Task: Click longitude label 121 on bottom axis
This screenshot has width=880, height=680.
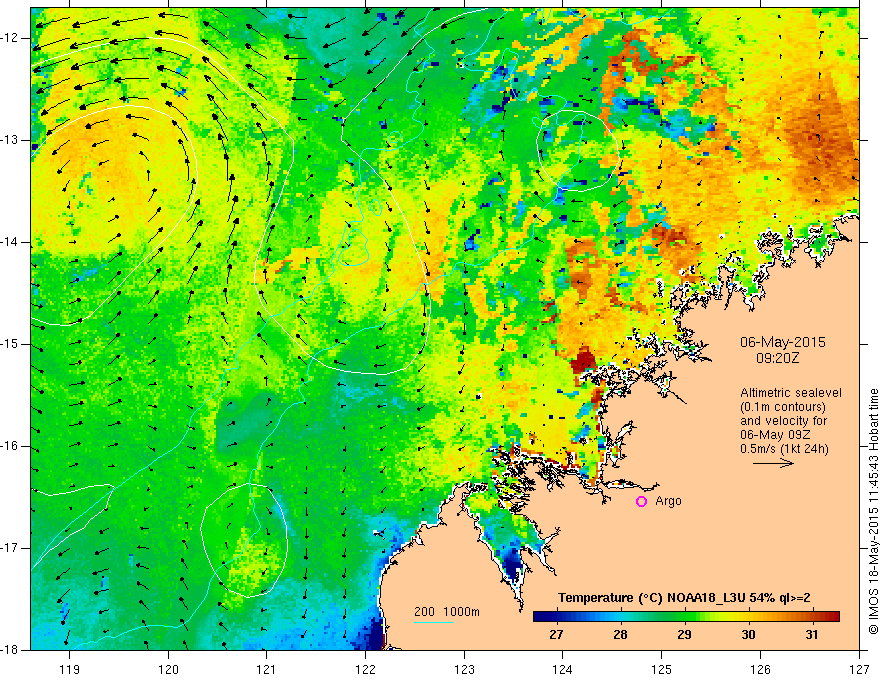Action: pyautogui.click(x=266, y=669)
